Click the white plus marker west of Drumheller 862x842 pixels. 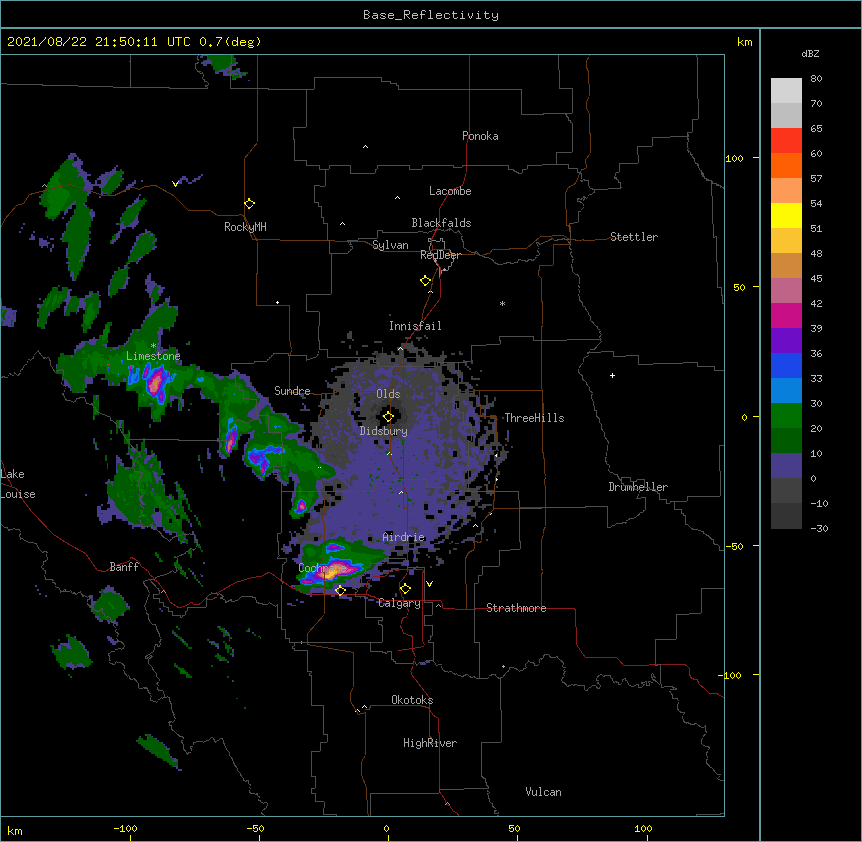[612, 375]
